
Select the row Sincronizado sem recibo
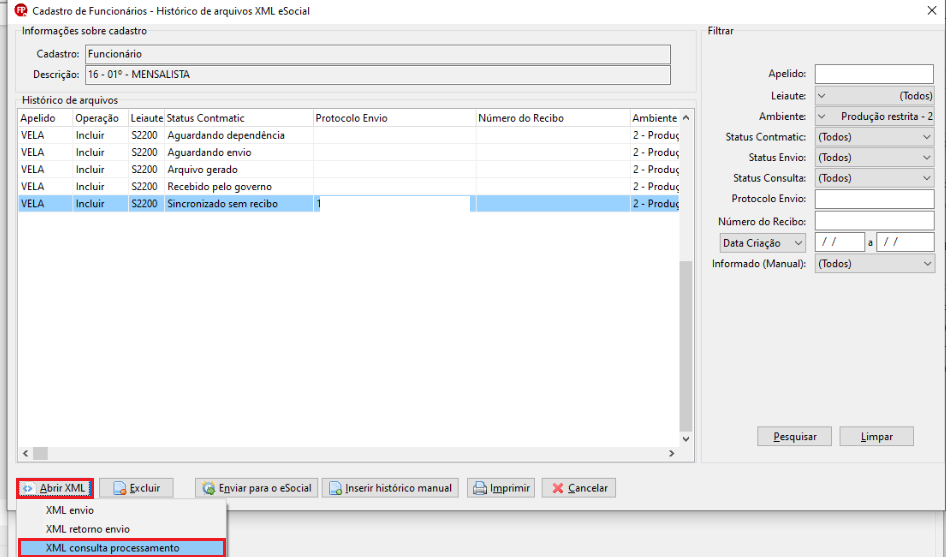pos(349,204)
